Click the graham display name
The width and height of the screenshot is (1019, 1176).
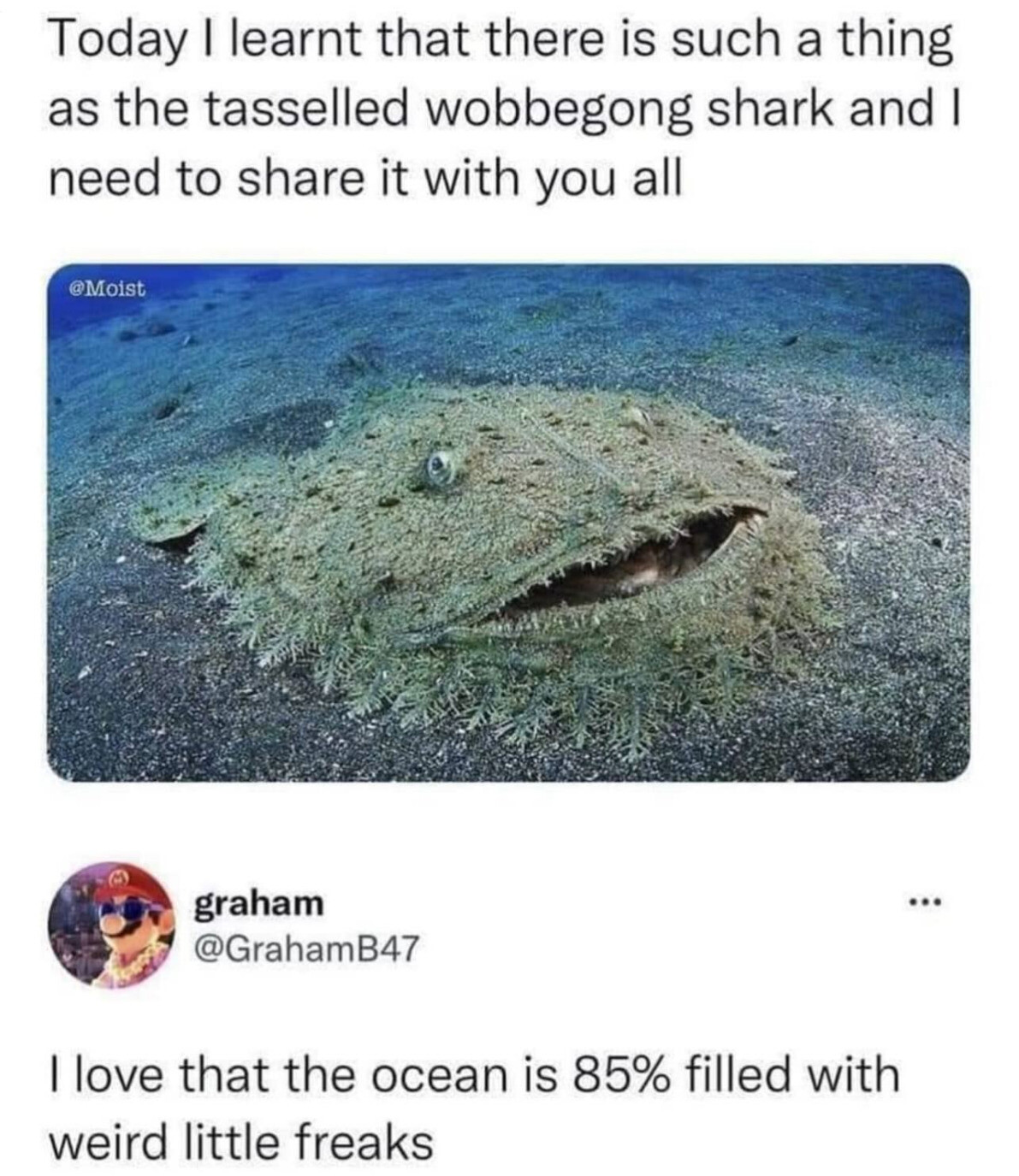point(260,903)
